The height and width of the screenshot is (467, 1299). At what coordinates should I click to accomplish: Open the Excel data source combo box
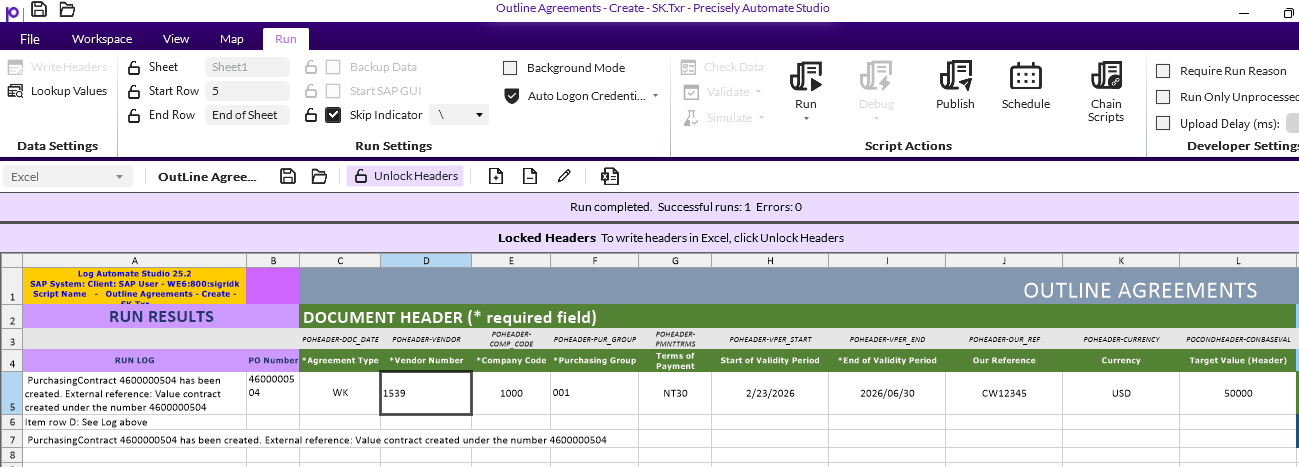pyautogui.click(x=67, y=176)
